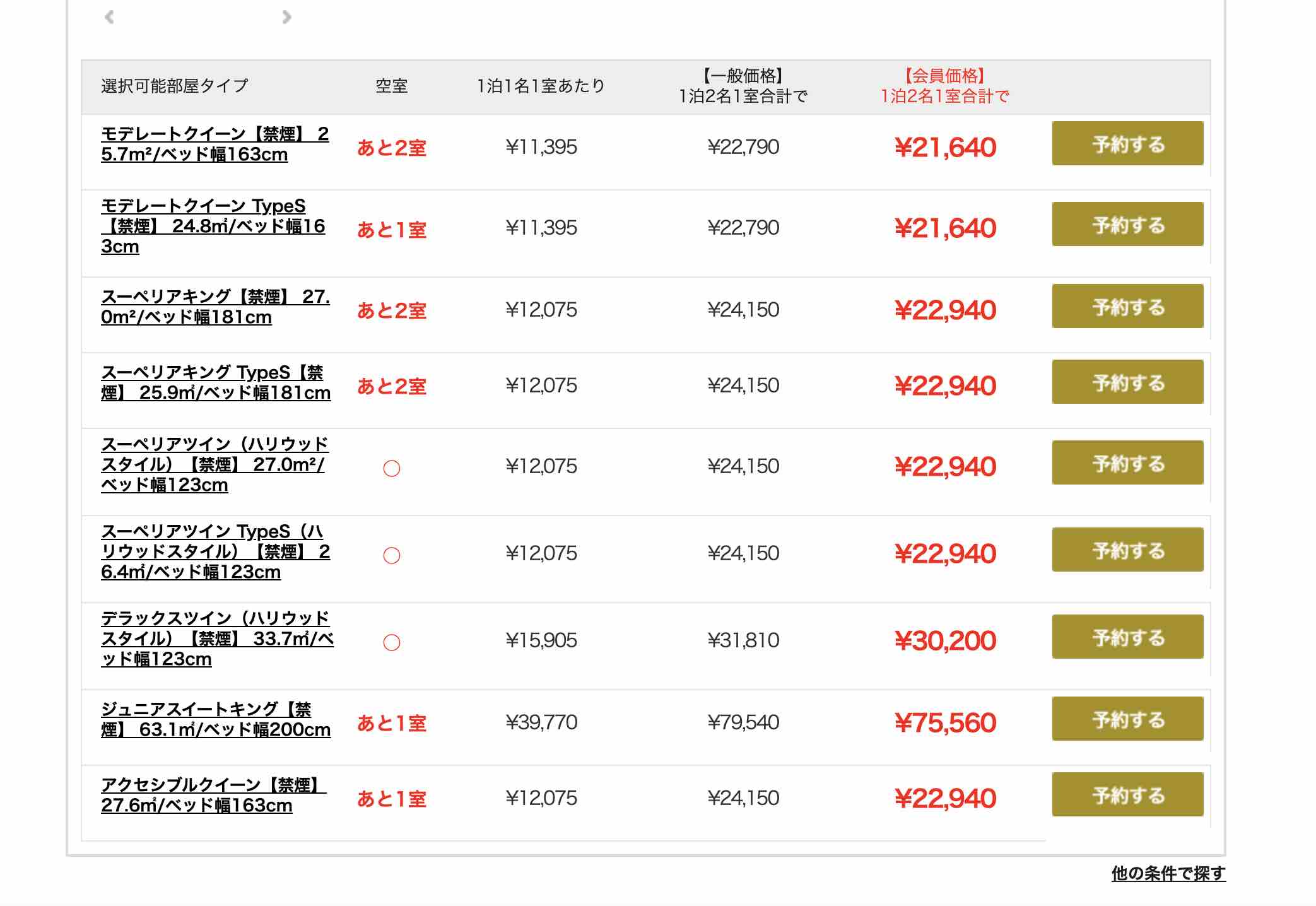Book the ¥30,200 デラックスツイン room

coord(1127,637)
